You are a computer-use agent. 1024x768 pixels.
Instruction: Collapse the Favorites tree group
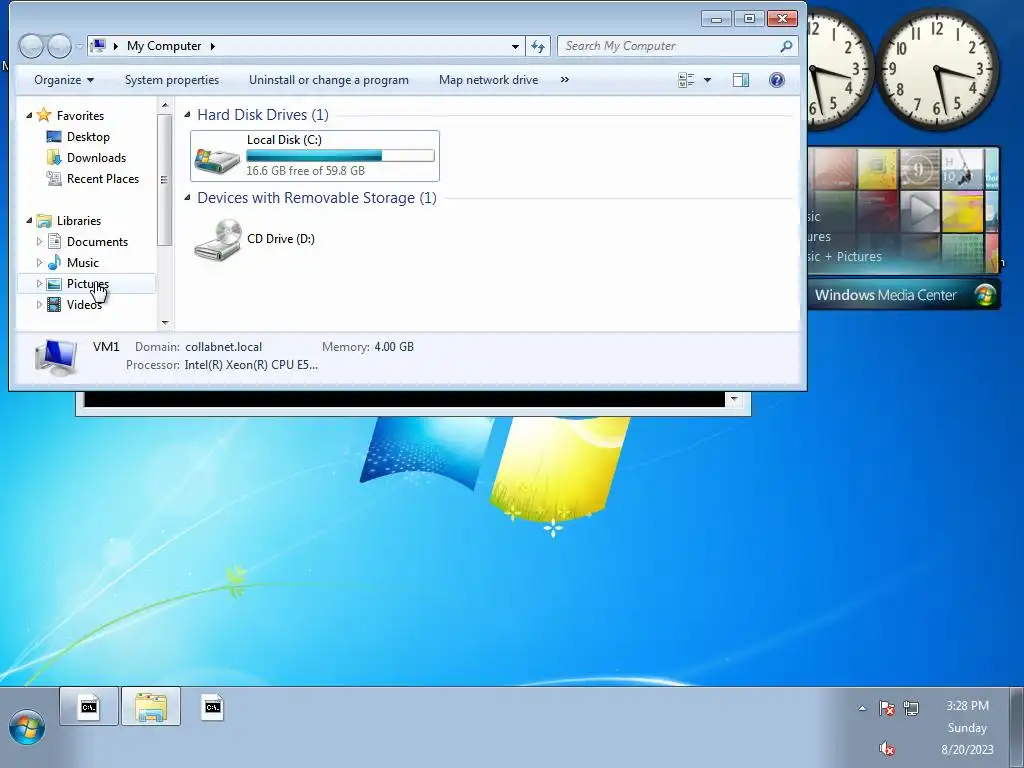click(x=29, y=115)
